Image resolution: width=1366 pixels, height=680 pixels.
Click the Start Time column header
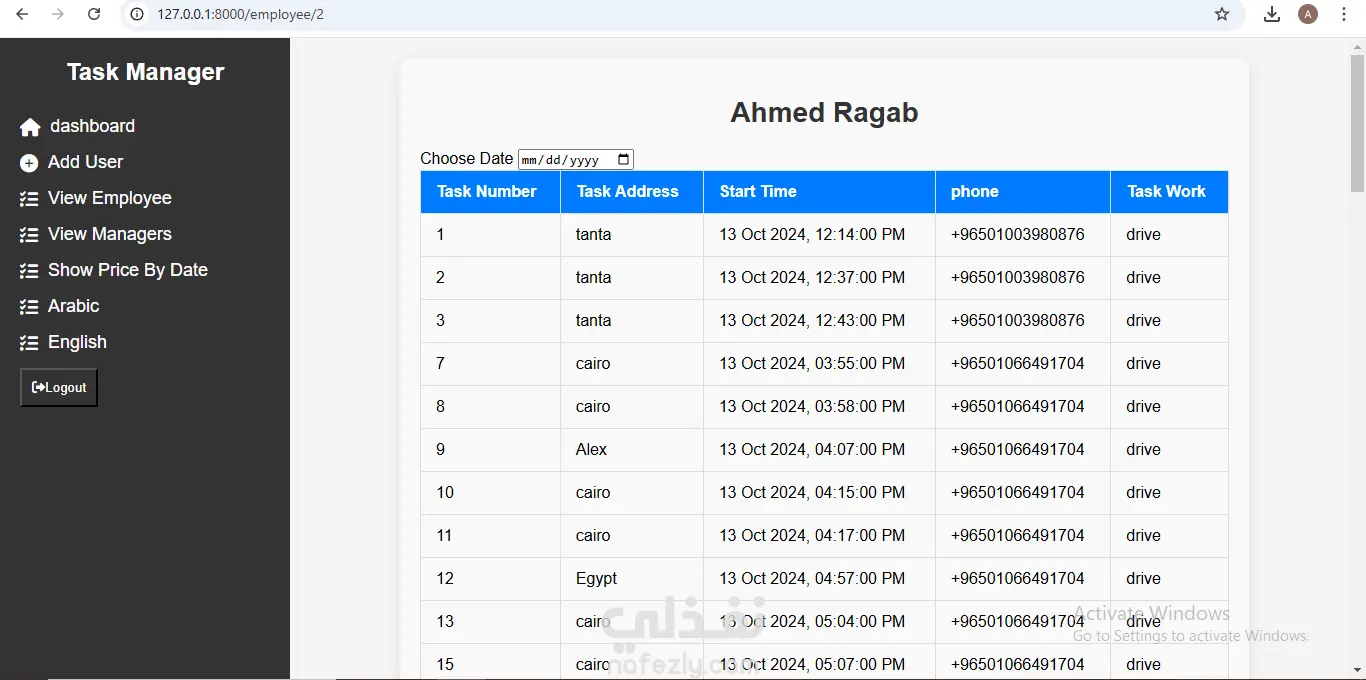pyautogui.click(x=819, y=192)
